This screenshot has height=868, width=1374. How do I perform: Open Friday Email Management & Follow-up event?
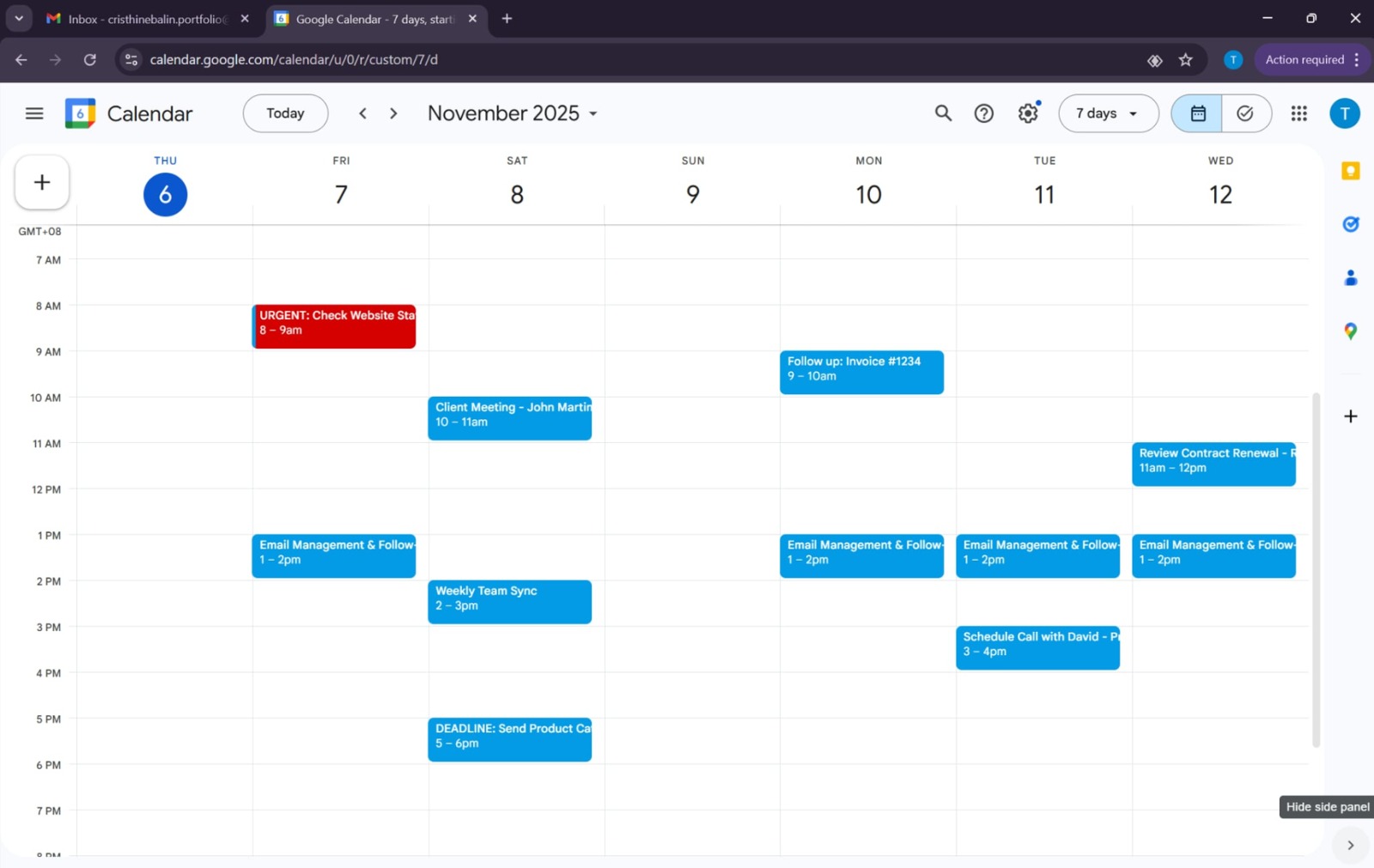tap(334, 556)
